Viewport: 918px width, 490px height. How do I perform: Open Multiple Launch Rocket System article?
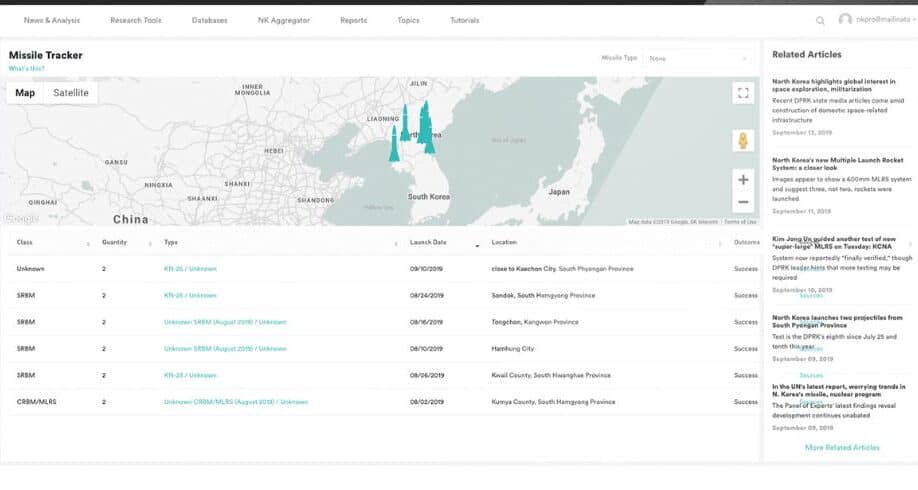(x=837, y=165)
